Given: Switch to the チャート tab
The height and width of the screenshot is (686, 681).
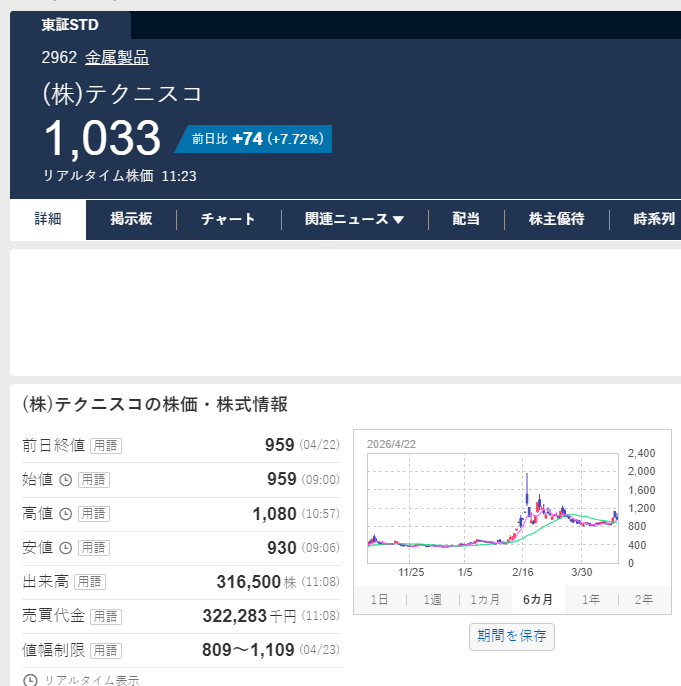Looking at the screenshot, I should tap(228, 219).
